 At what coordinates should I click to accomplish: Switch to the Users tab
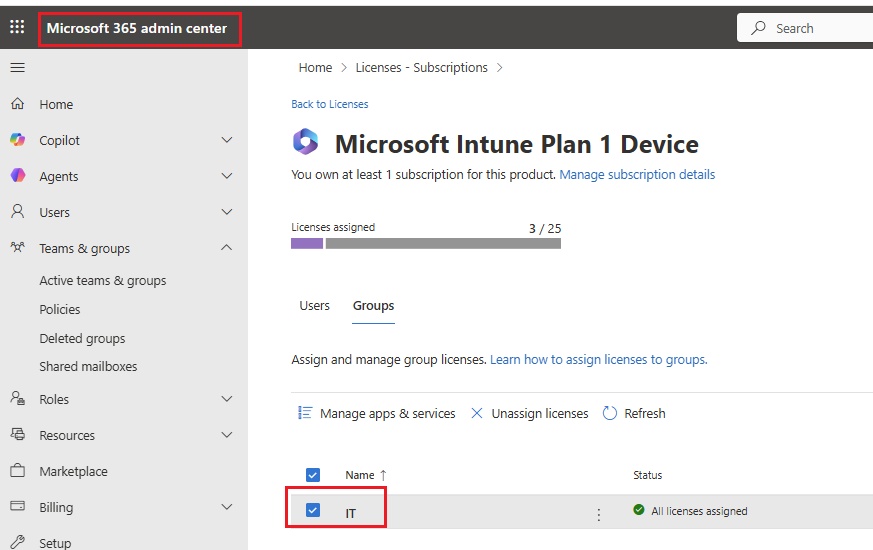[314, 306]
